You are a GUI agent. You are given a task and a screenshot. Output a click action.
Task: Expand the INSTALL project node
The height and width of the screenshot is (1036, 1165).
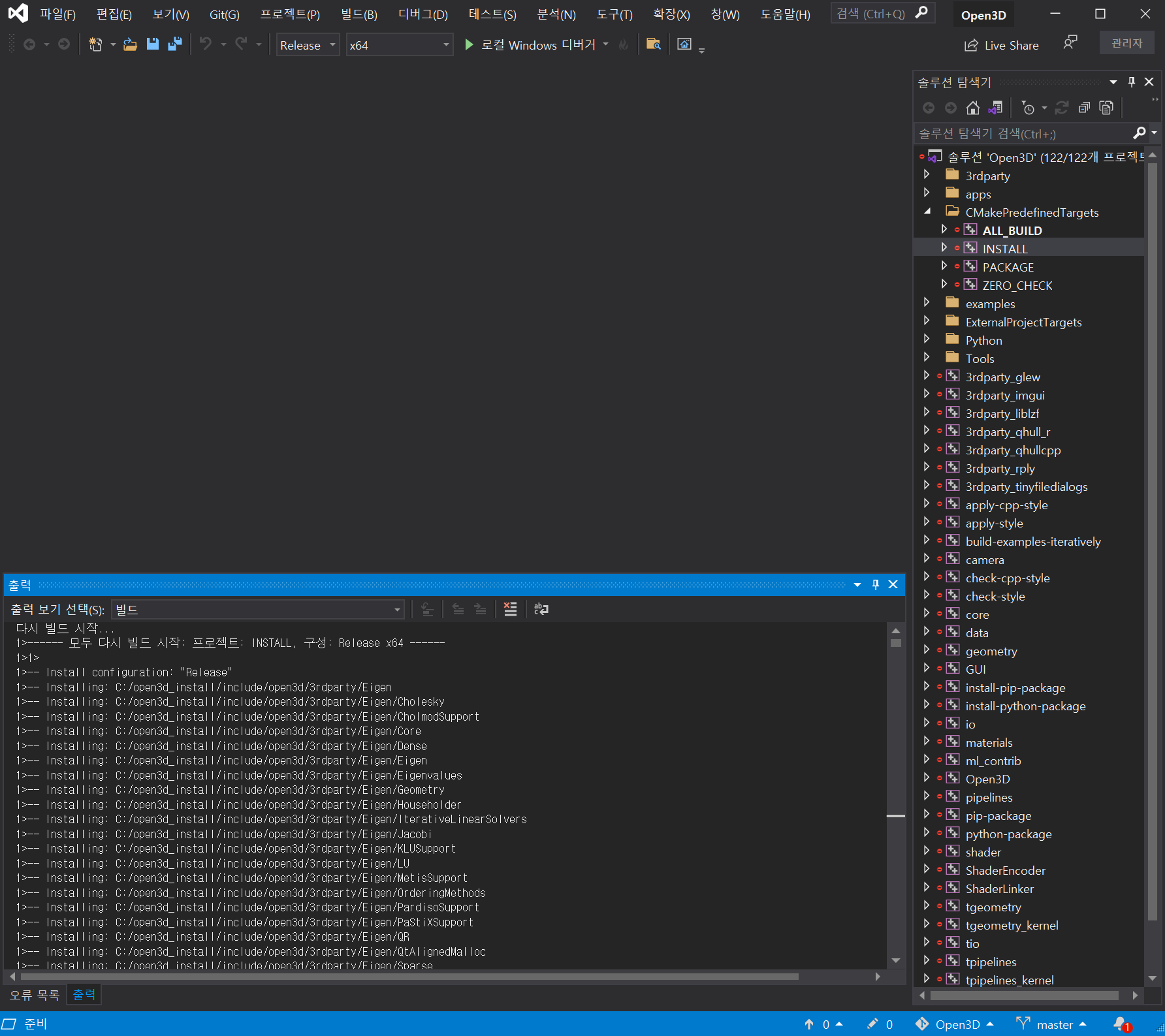(x=944, y=248)
